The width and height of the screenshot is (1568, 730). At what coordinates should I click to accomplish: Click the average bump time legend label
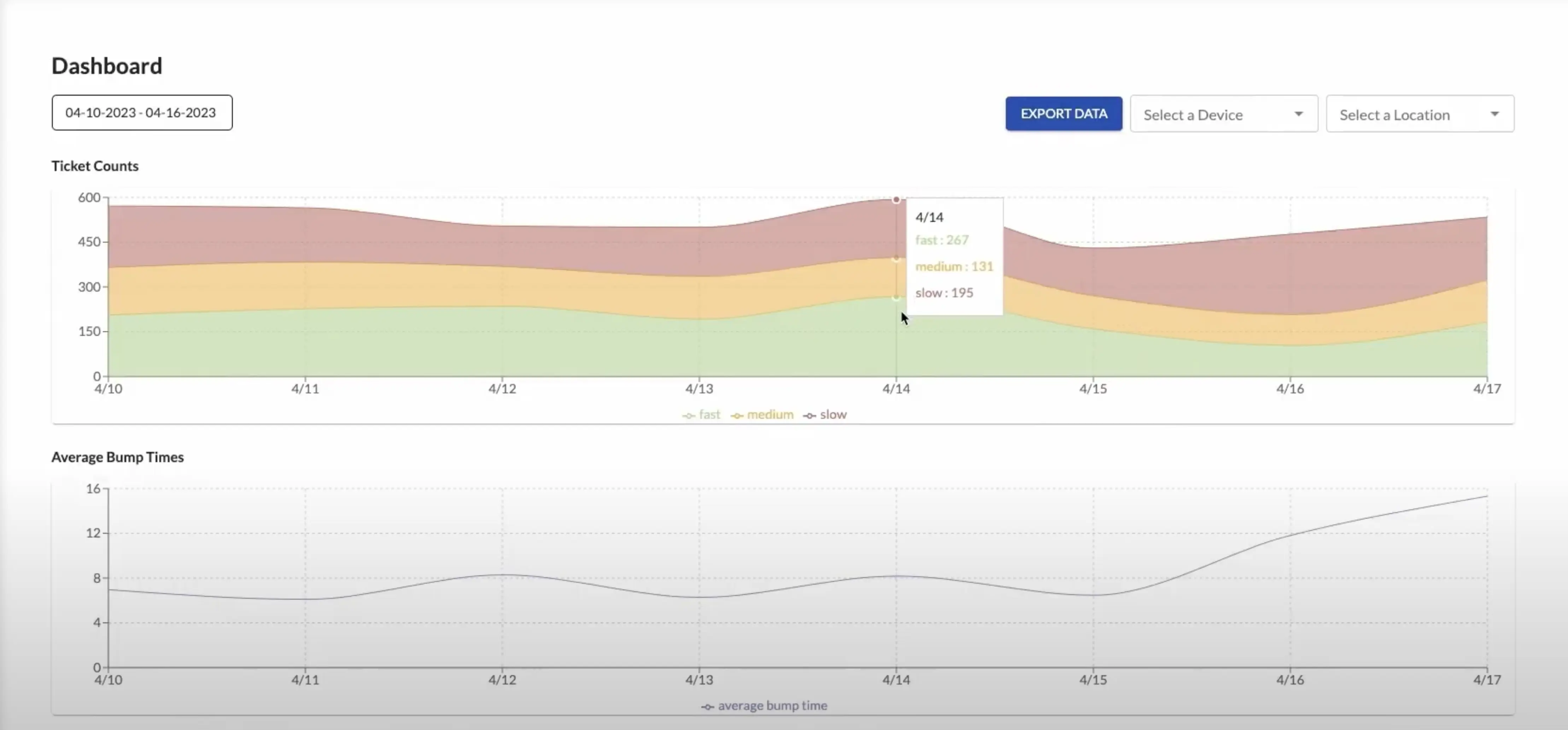pyautogui.click(x=772, y=706)
